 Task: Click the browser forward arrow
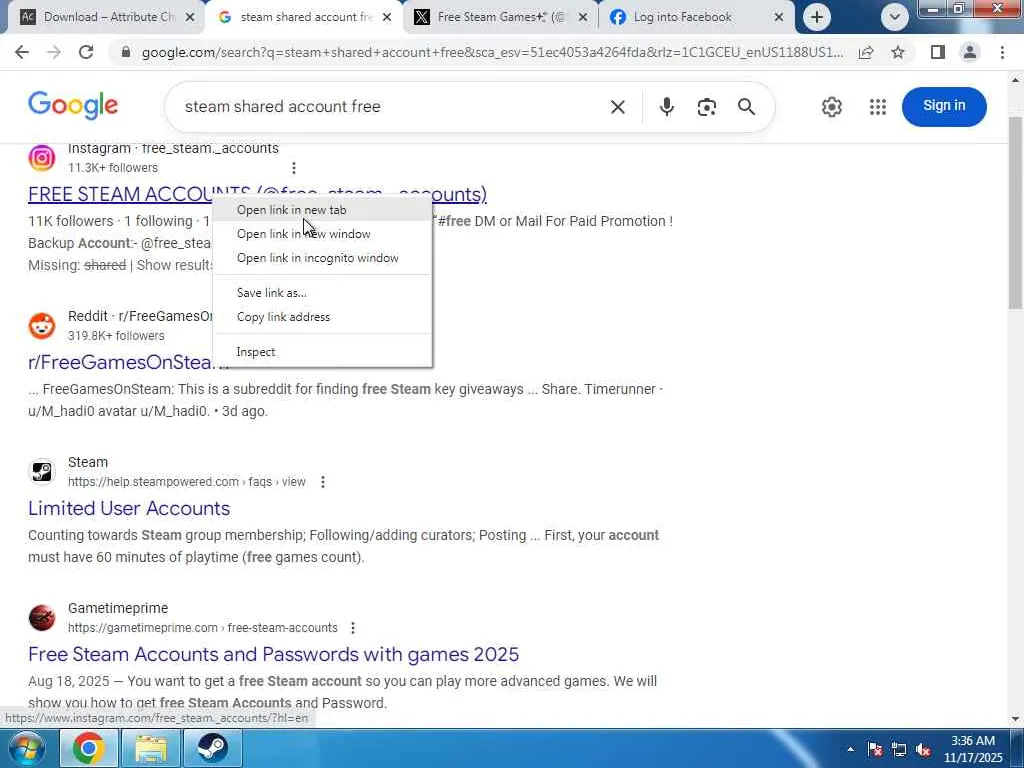54,52
